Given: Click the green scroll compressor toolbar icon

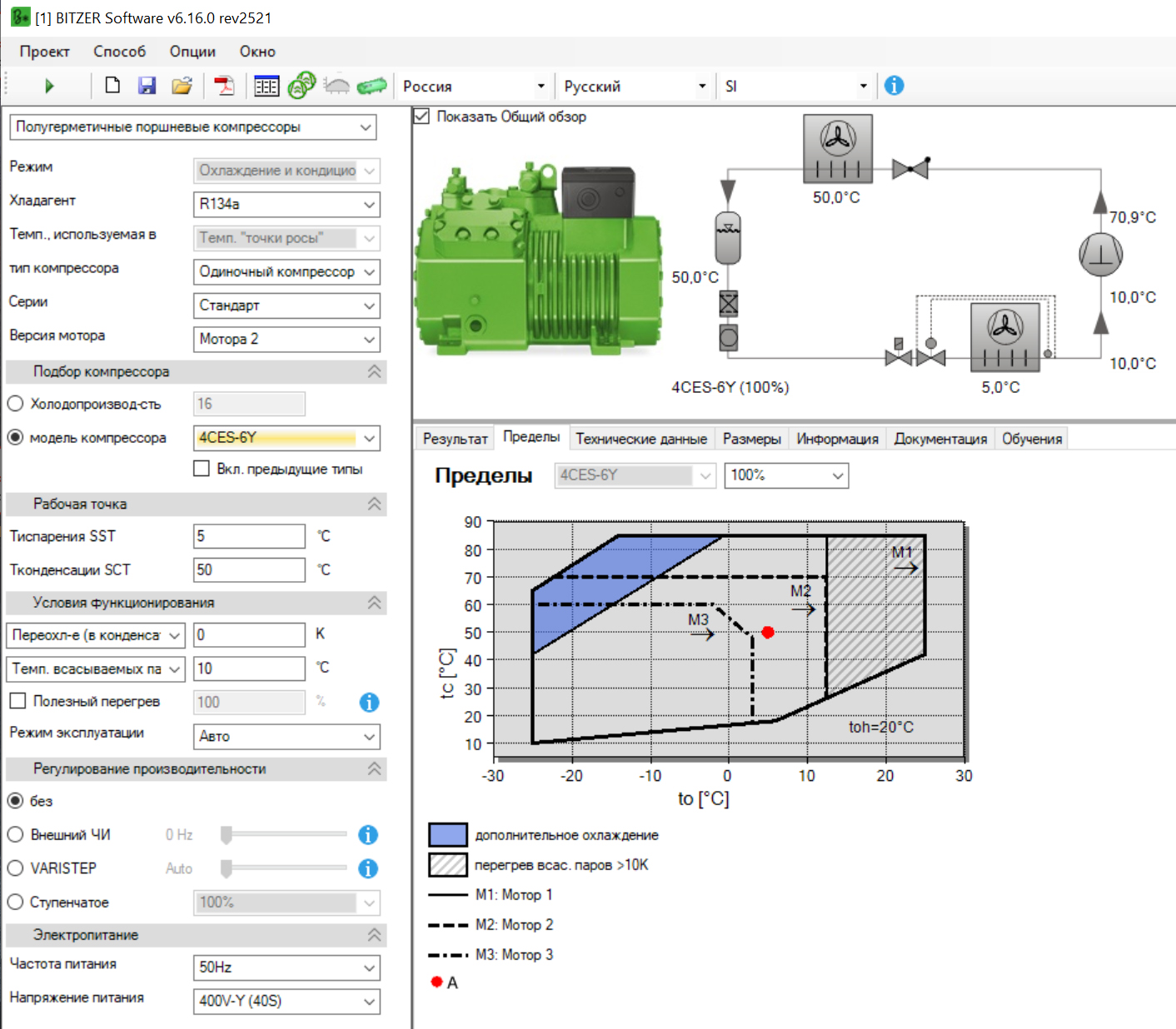Looking at the screenshot, I should (x=301, y=85).
